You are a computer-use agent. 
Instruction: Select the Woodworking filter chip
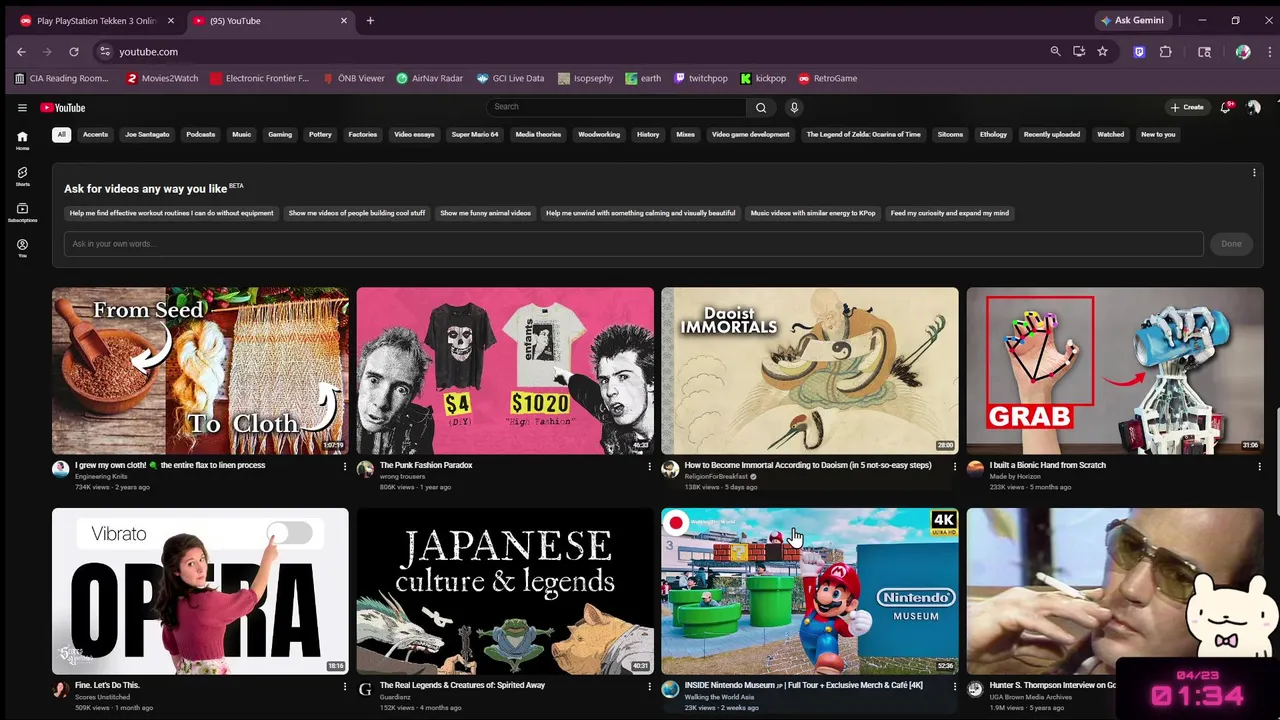coord(599,134)
